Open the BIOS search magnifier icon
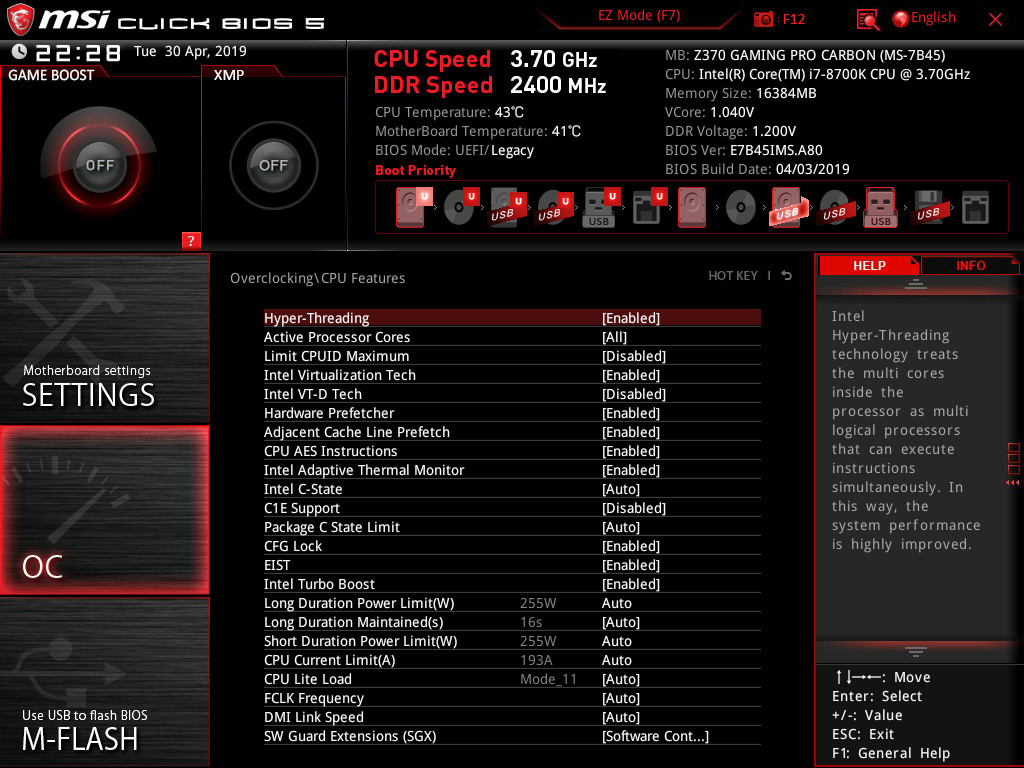Image resolution: width=1024 pixels, height=768 pixels. coord(867,20)
